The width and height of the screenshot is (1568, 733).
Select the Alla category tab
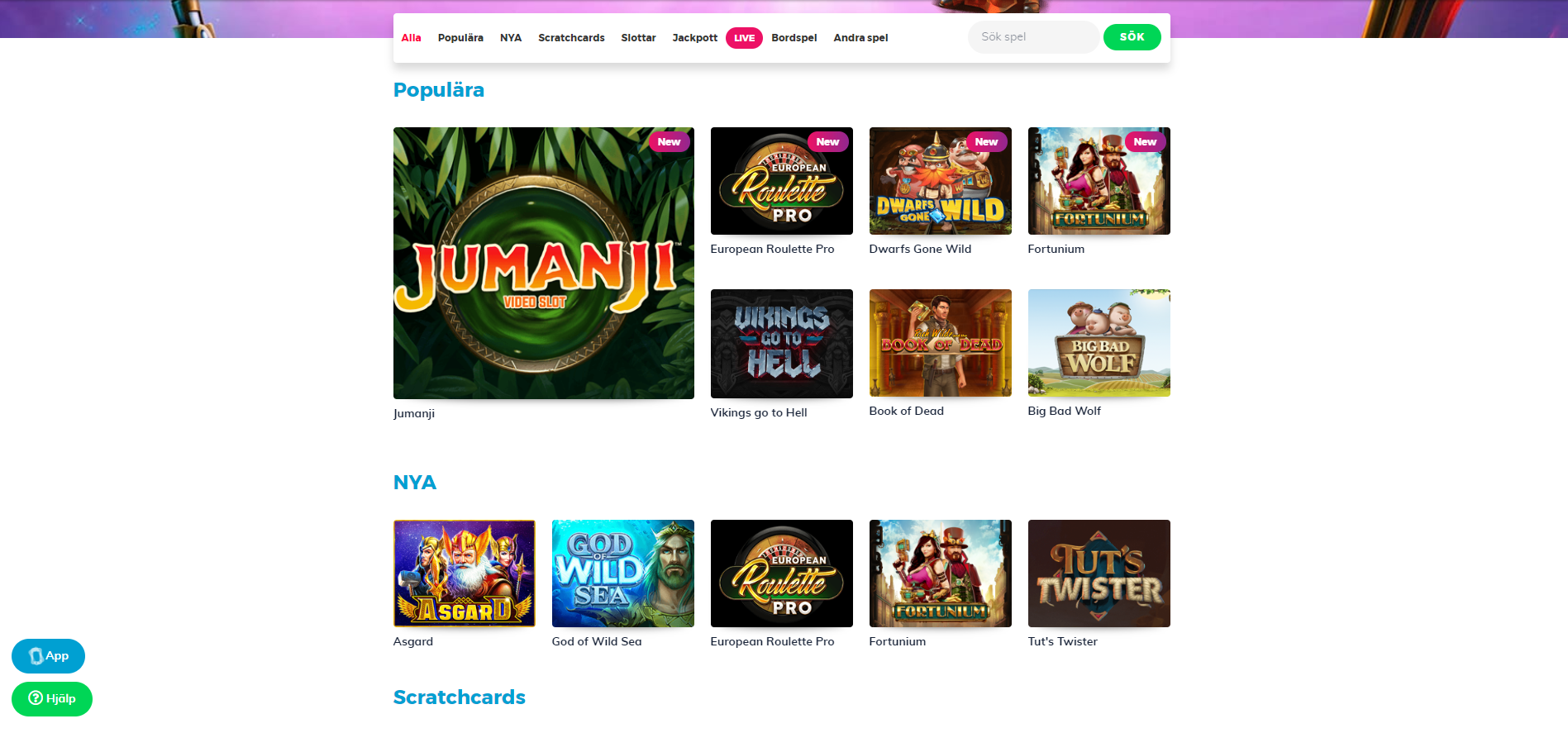coord(411,38)
